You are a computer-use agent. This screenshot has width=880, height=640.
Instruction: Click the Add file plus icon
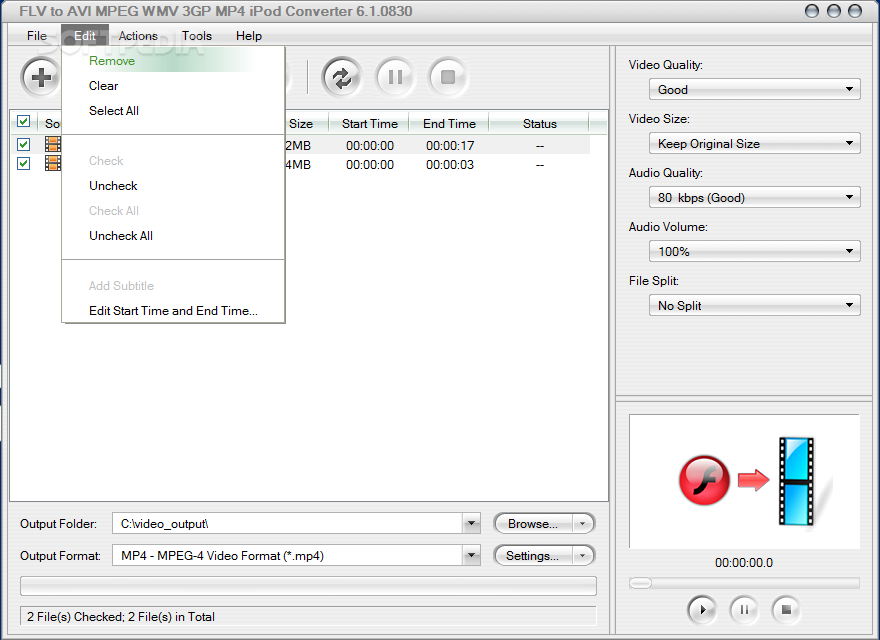[x=40, y=77]
